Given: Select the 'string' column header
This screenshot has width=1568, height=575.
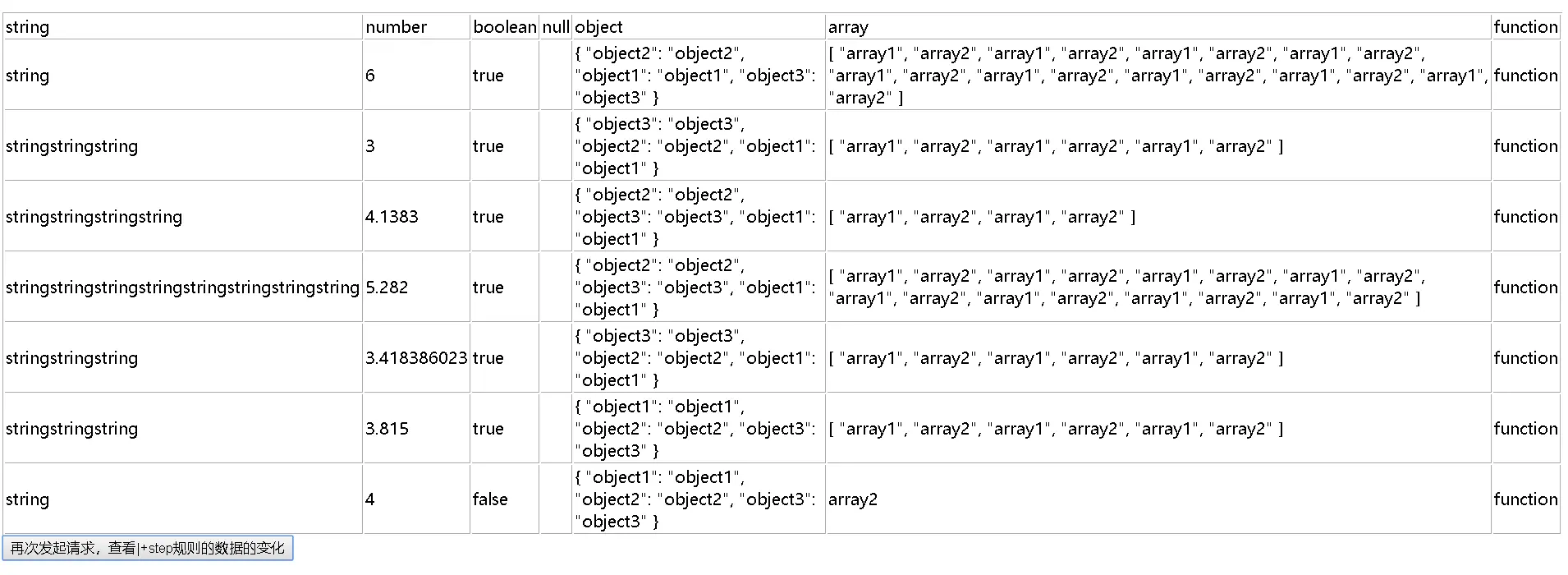Looking at the screenshot, I should point(182,26).
